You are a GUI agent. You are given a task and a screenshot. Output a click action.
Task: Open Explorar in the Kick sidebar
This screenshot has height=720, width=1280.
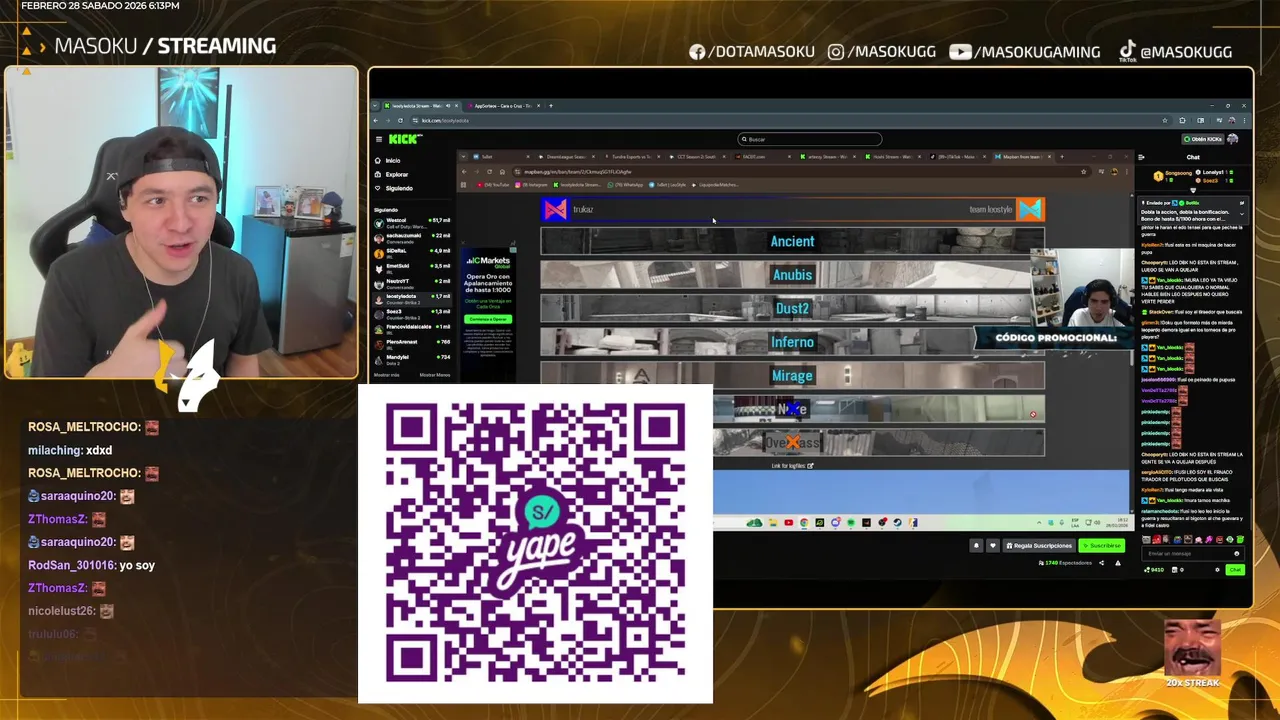click(389, 174)
